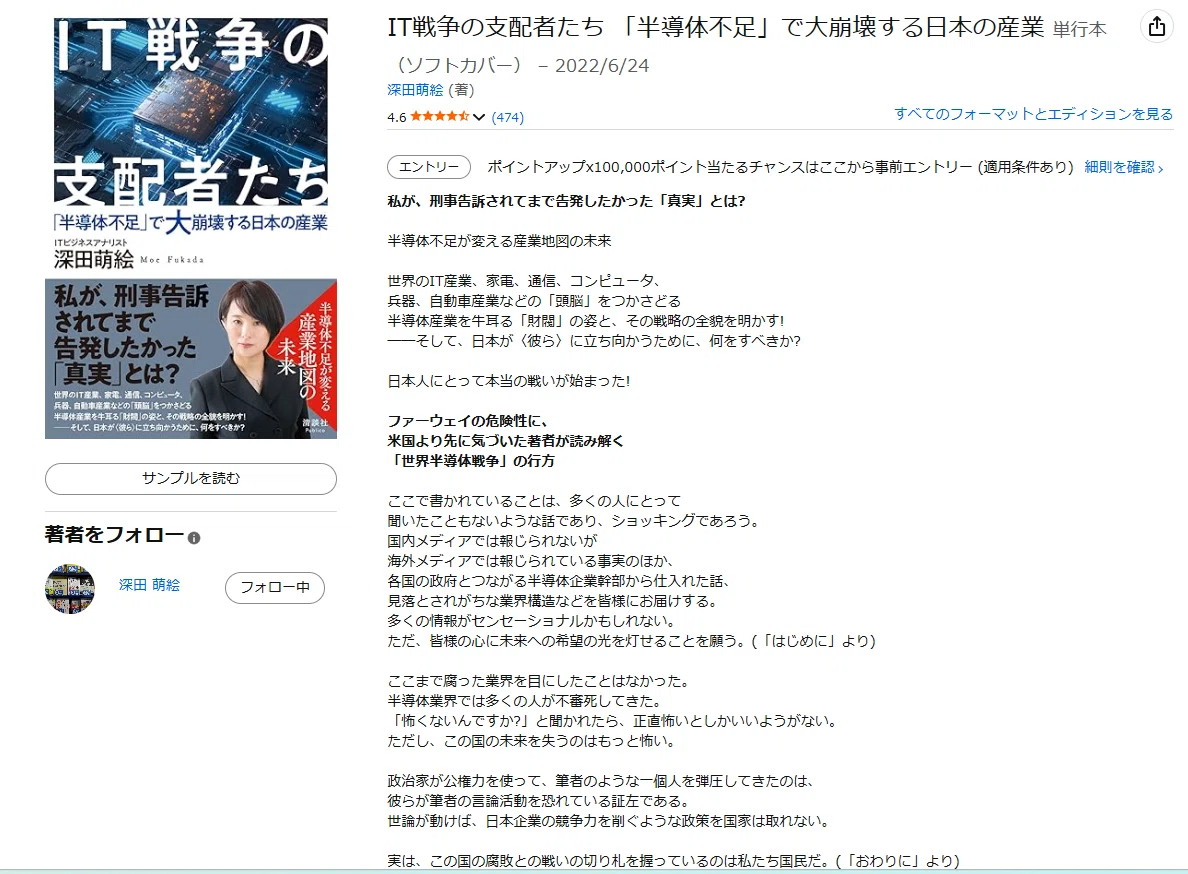View すべてのフォーマットとエディションを見る
The image size is (1188, 874).
1033,114
